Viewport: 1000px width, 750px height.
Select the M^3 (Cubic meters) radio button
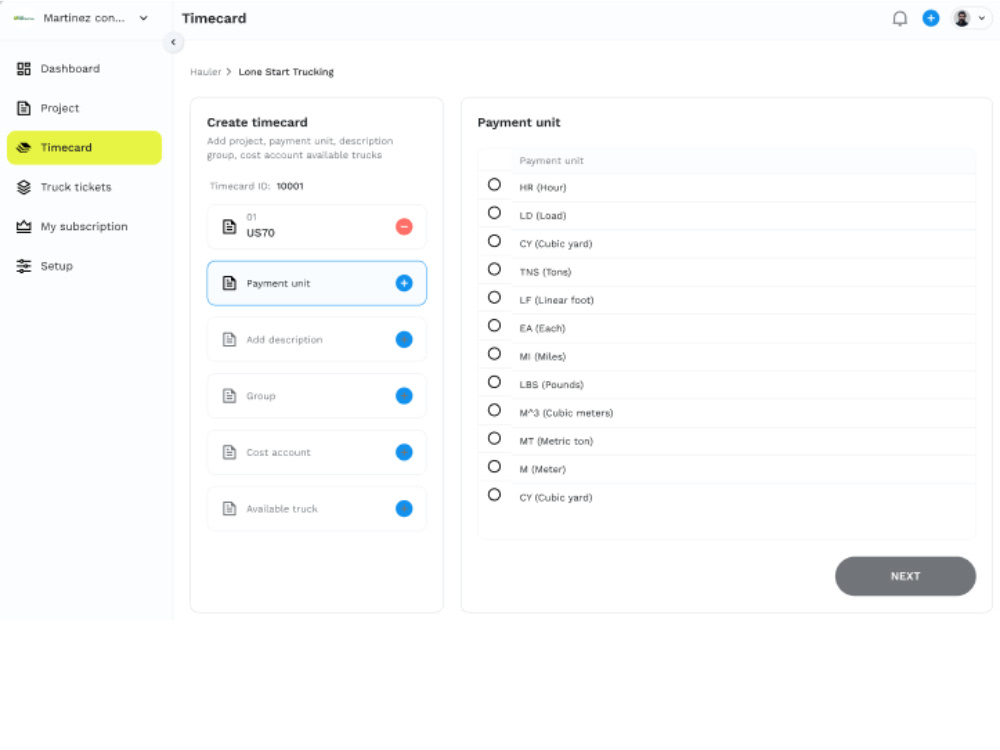click(494, 410)
